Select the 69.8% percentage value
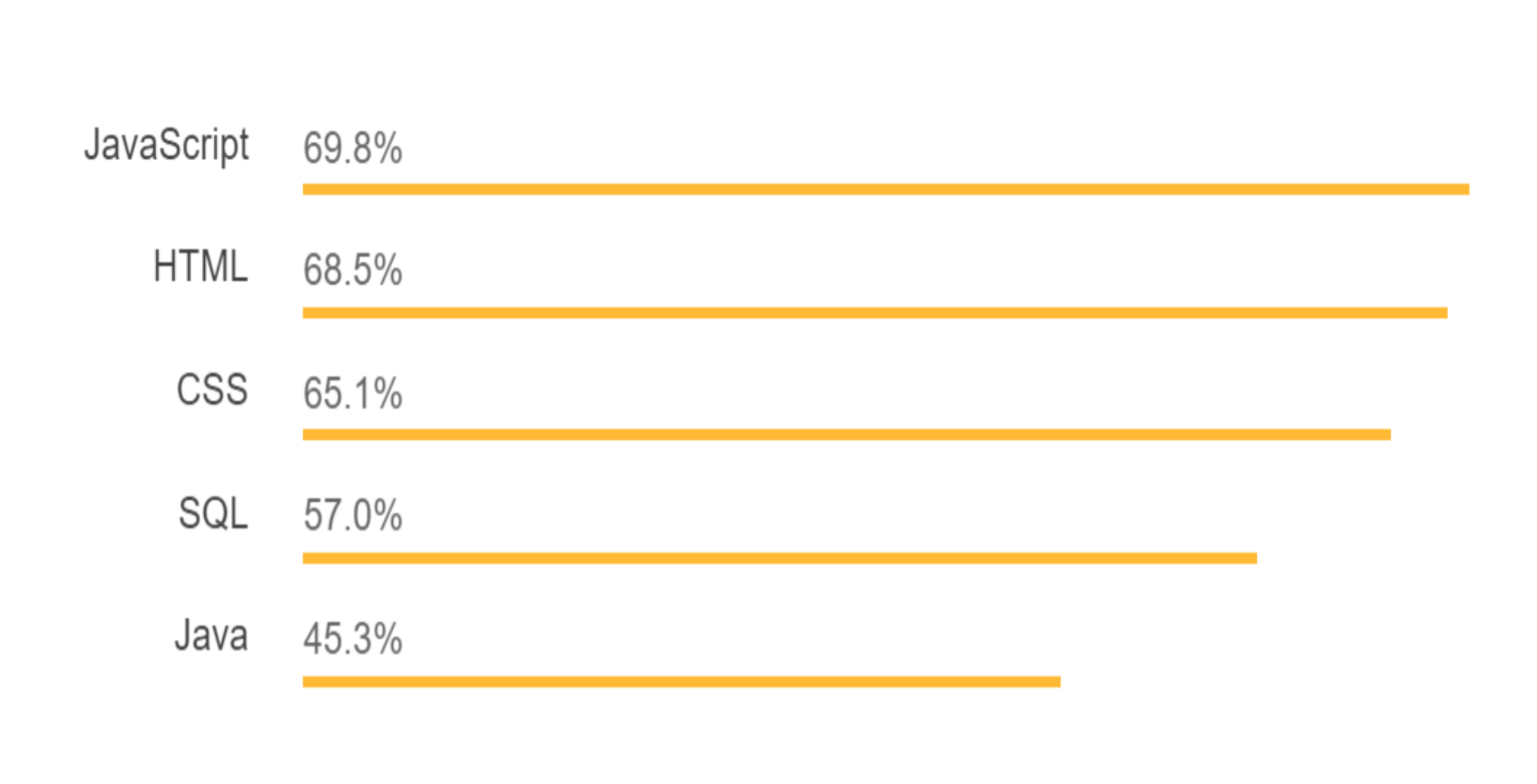Image resolution: width=1537 pixels, height=784 pixels. 353,148
